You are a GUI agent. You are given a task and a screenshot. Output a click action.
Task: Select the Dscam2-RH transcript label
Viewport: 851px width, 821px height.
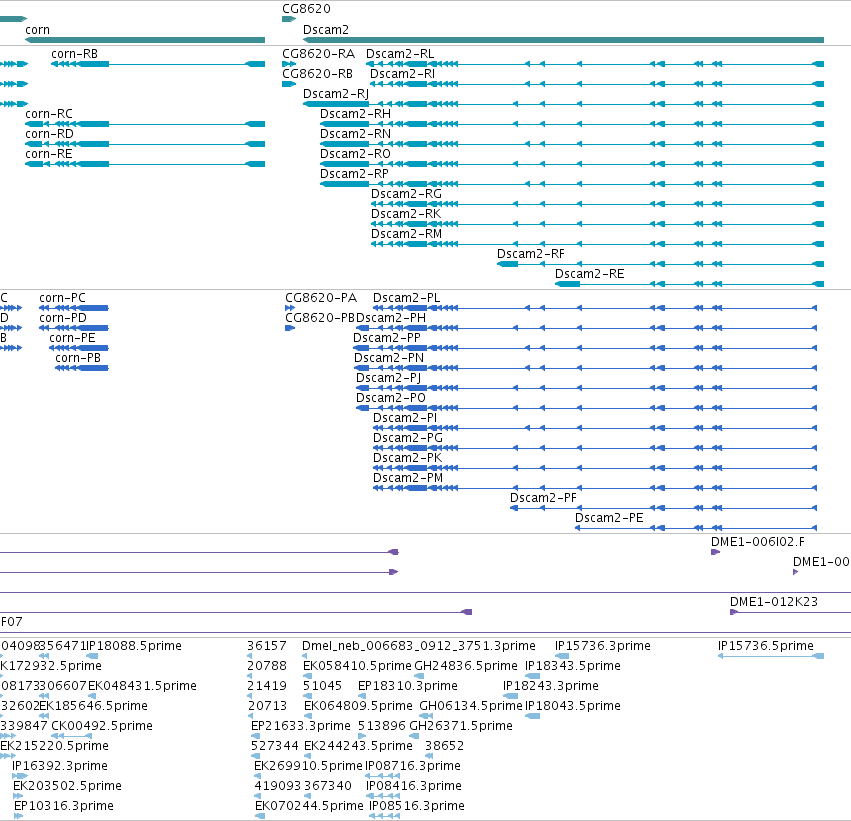pyautogui.click(x=355, y=114)
